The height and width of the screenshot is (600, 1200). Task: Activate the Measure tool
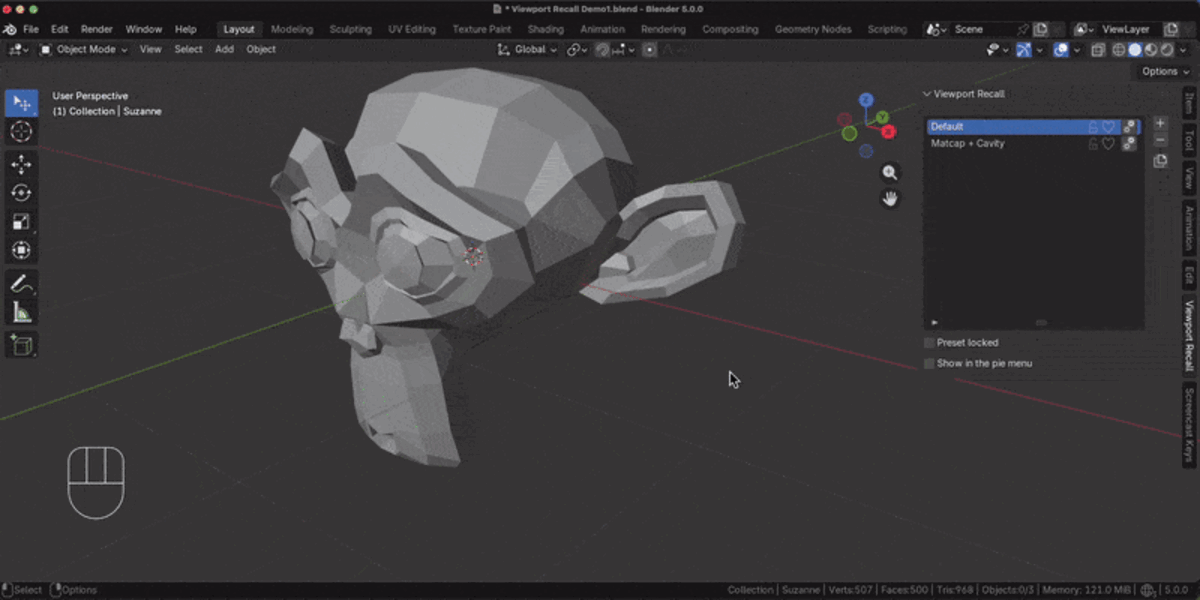21,313
